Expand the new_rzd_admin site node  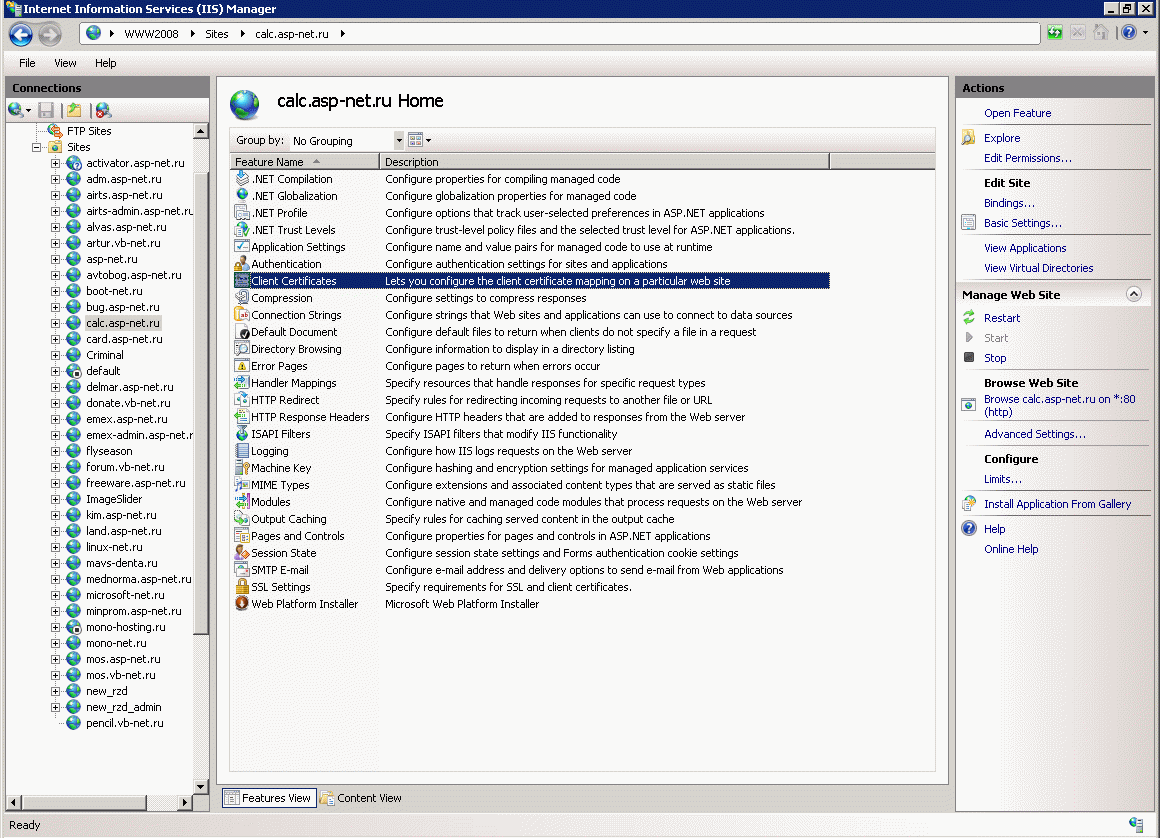[55, 707]
